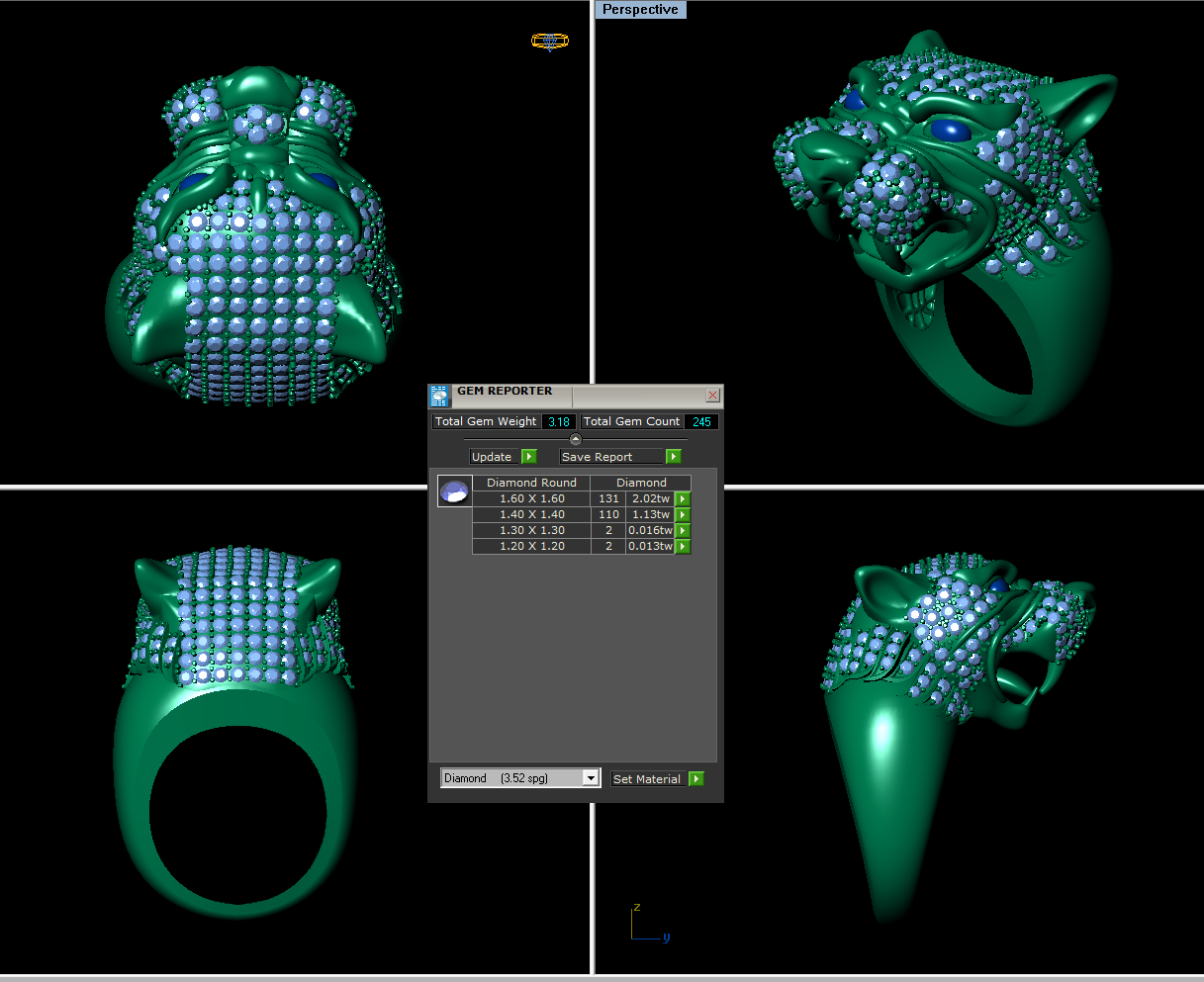Close the Gem Reporter panel
Image resolution: width=1204 pixels, height=982 pixels.
coord(712,396)
